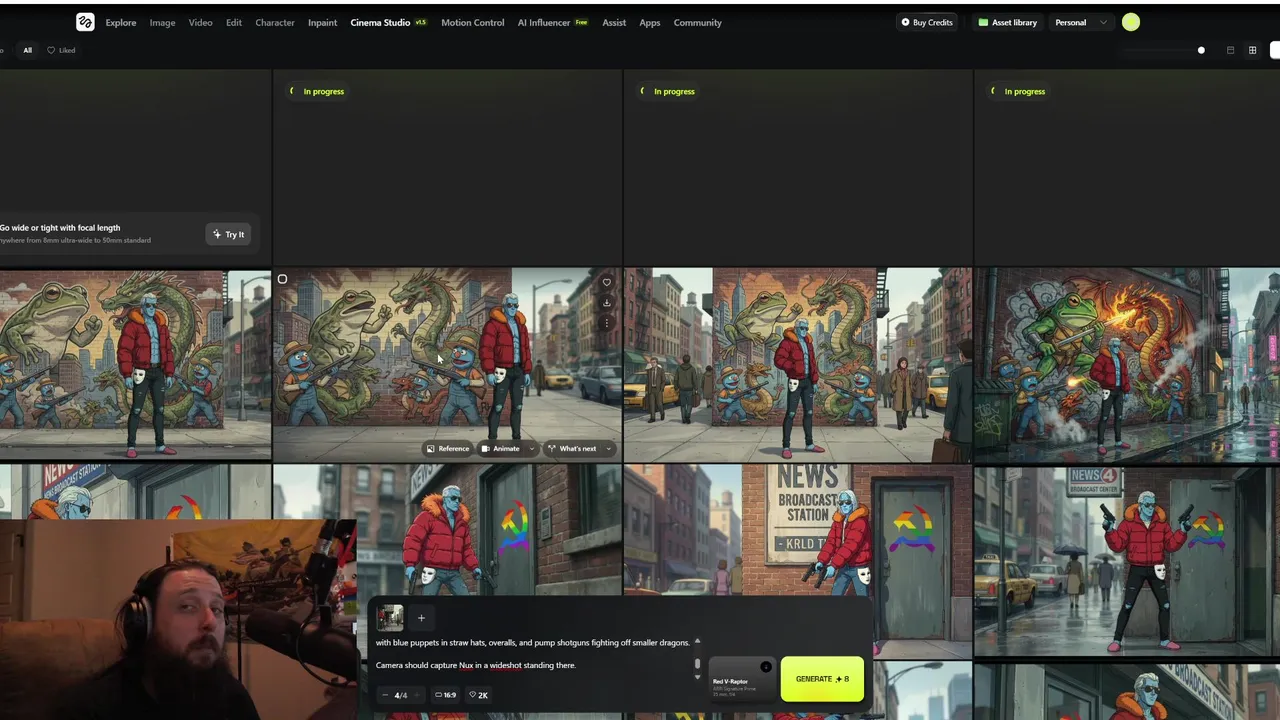Download the hovered image
The width and height of the screenshot is (1280, 720).
point(606,302)
